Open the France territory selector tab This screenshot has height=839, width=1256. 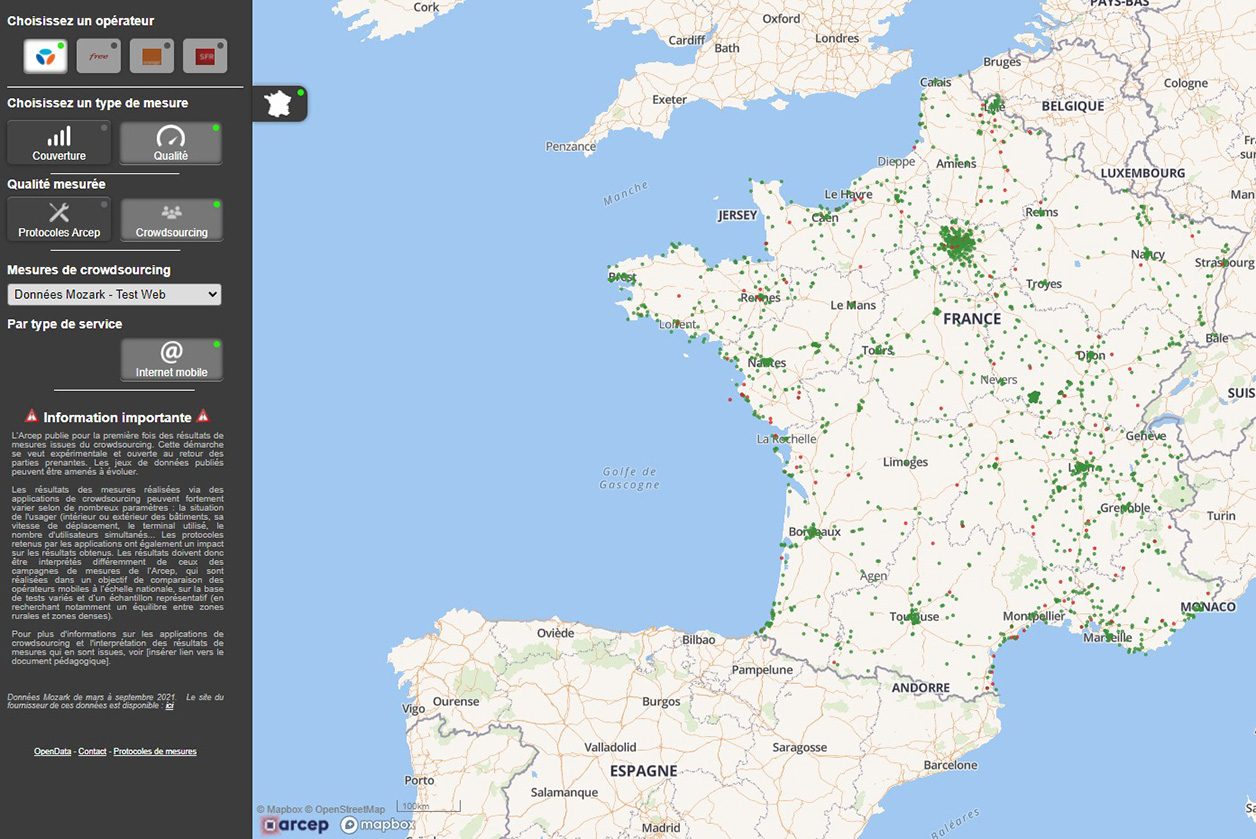(x=280, y=104)
